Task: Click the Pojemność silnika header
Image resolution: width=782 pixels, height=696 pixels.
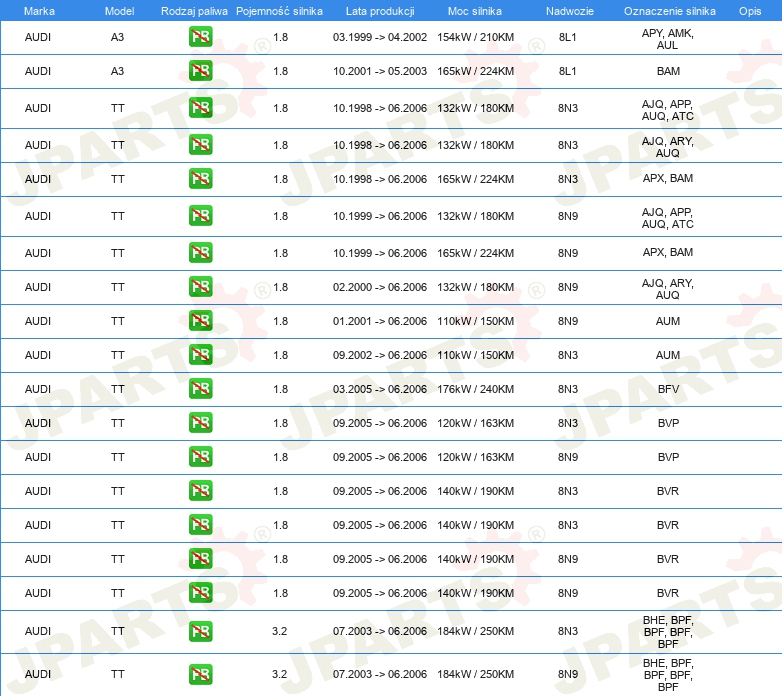Action: [279, 11]
